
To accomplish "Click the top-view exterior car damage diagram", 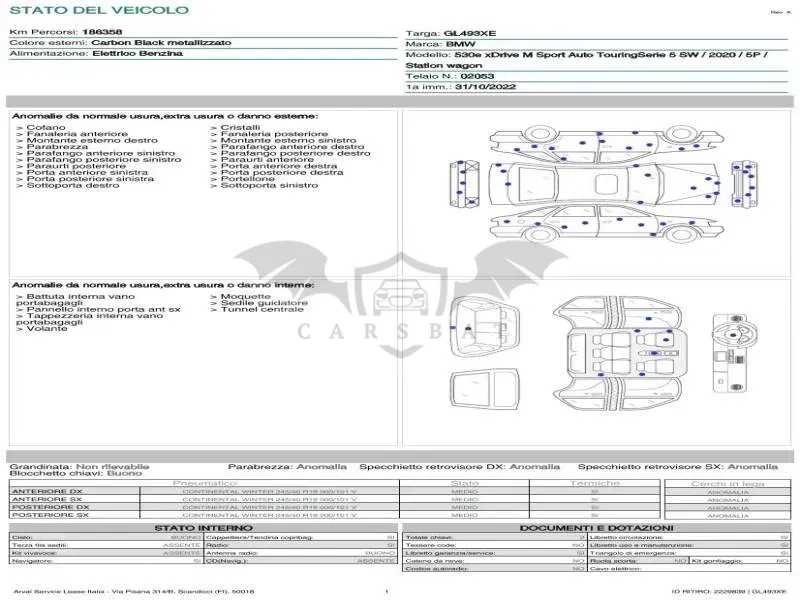I will [x=605, y=184].
